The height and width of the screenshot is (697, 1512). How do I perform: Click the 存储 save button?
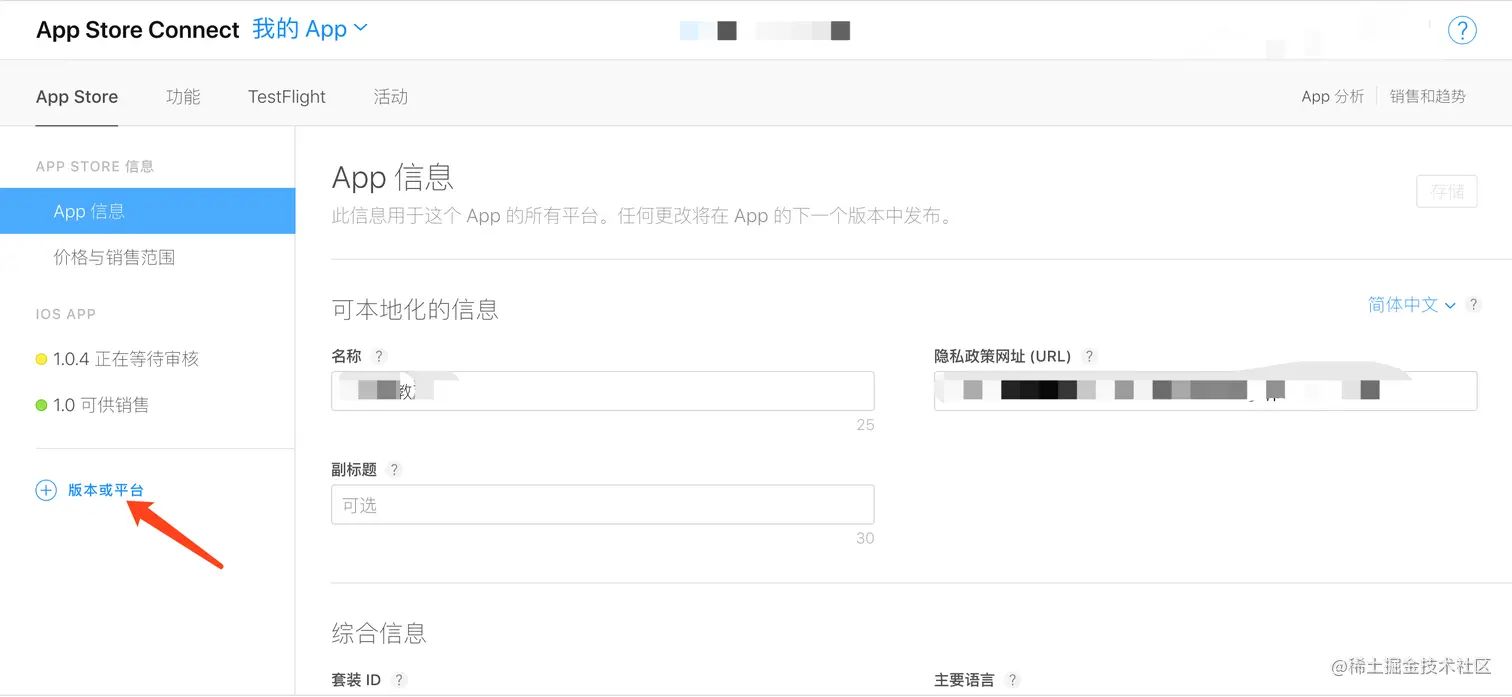point(1447,191)
